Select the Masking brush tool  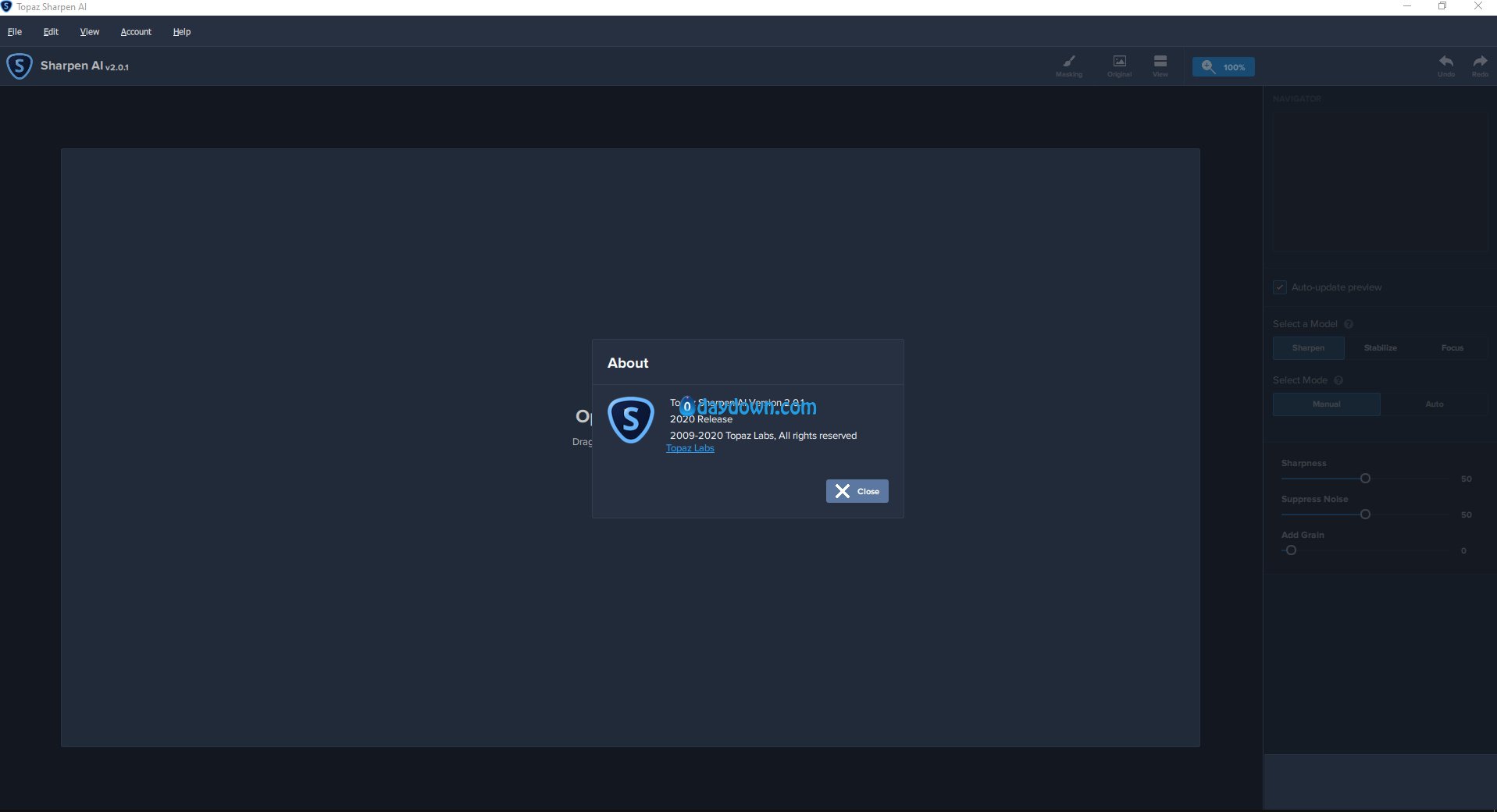1068,66
